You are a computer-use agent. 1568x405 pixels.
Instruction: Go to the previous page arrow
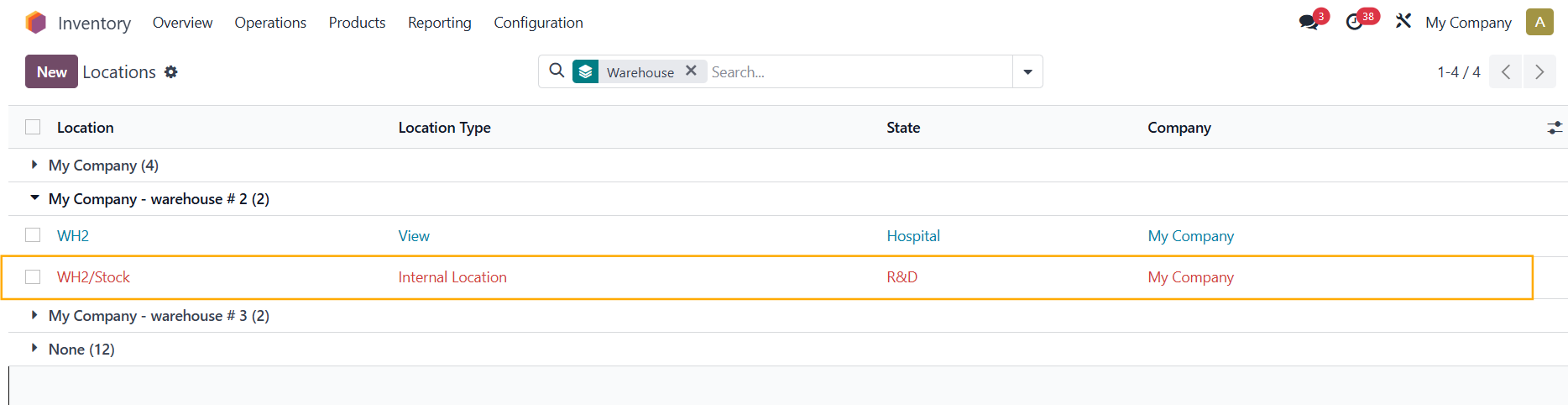click(1506, 72)
